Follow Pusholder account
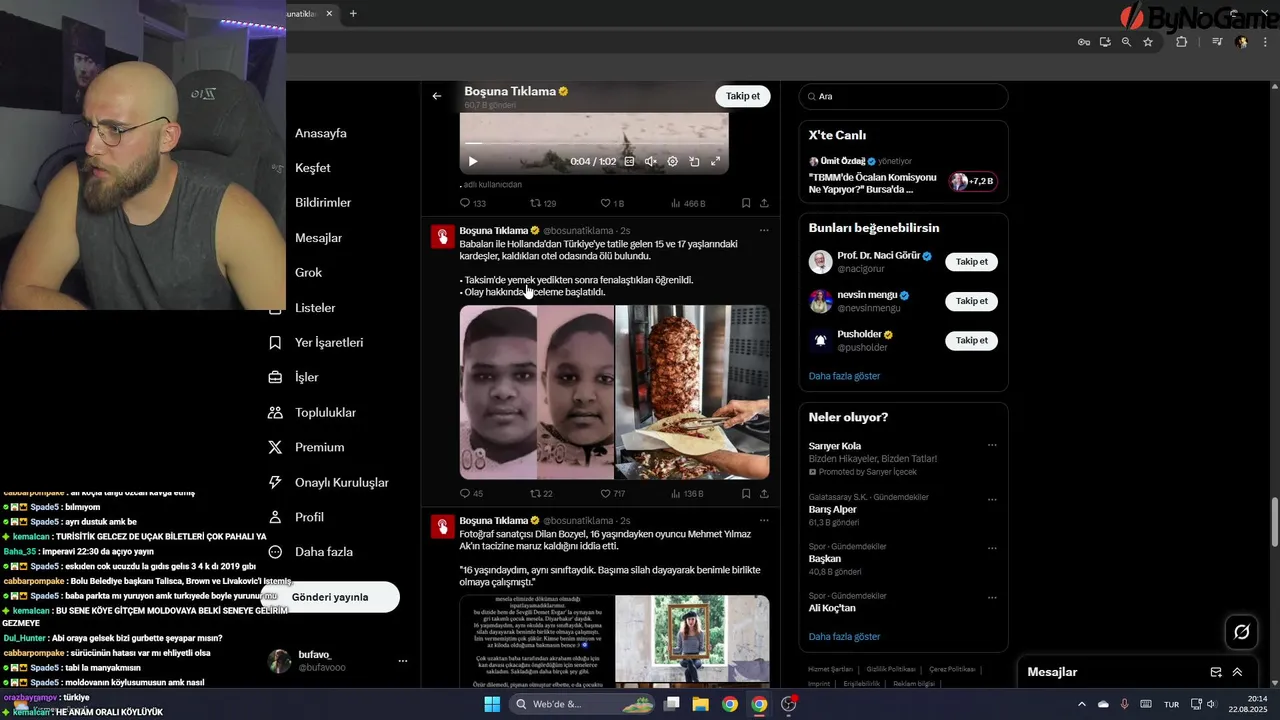This screenshot has width=1280, height=720. 971,340
